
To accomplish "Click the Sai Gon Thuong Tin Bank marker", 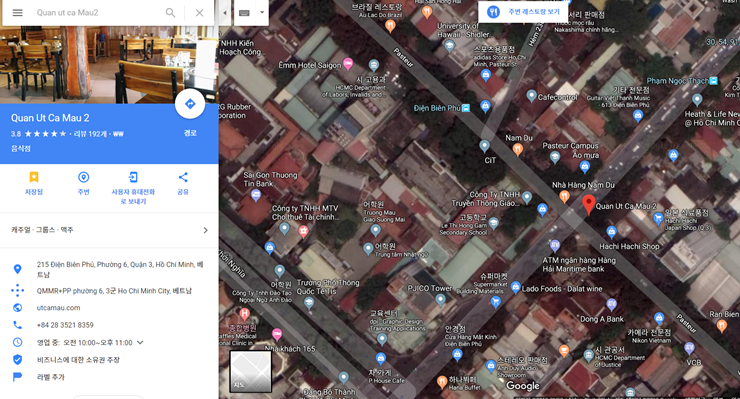I will 256,195.
